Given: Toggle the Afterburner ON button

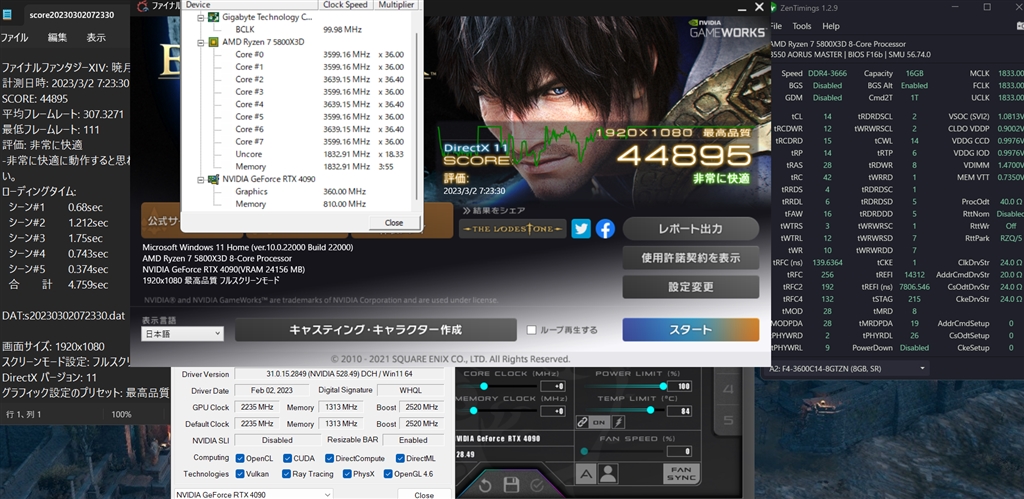Looking at the screenshot, I should [x=599, y=423].
